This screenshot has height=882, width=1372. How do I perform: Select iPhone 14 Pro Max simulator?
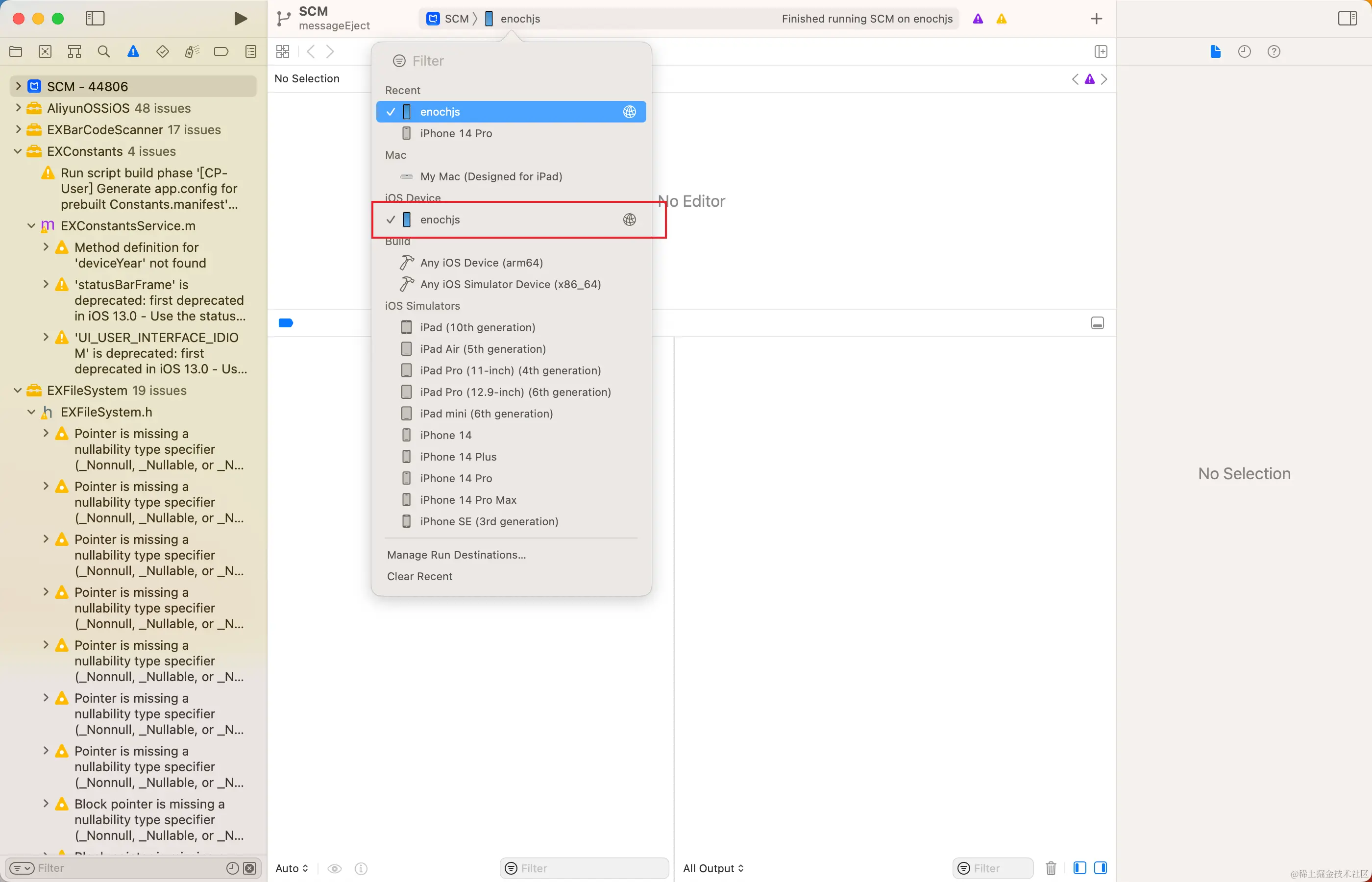468,500
